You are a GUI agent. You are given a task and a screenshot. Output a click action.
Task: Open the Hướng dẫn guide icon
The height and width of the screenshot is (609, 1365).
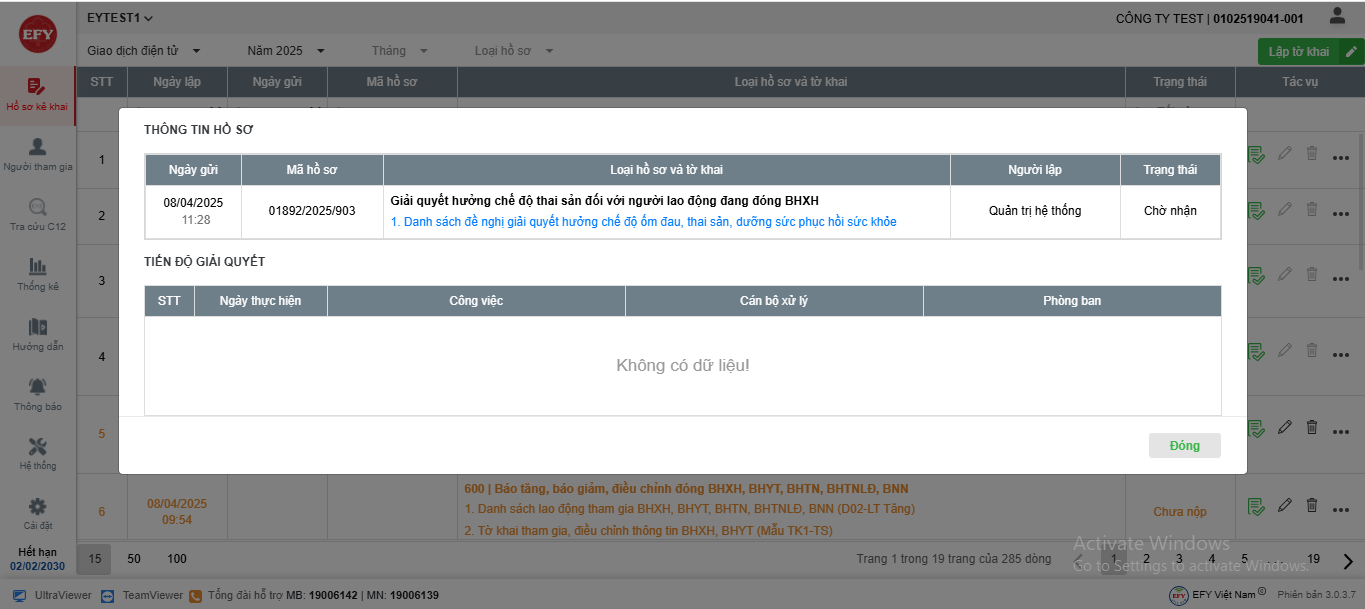(38, 327)
